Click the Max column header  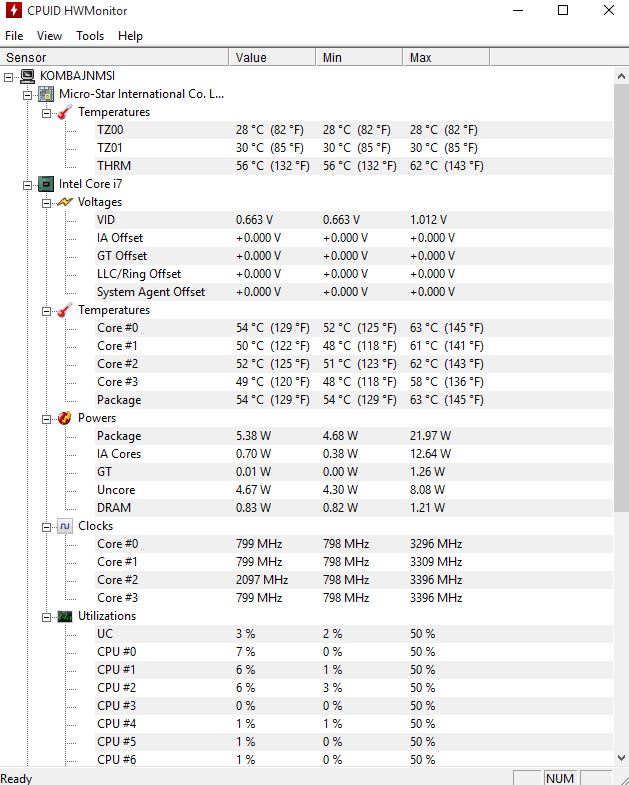point(446,58)
